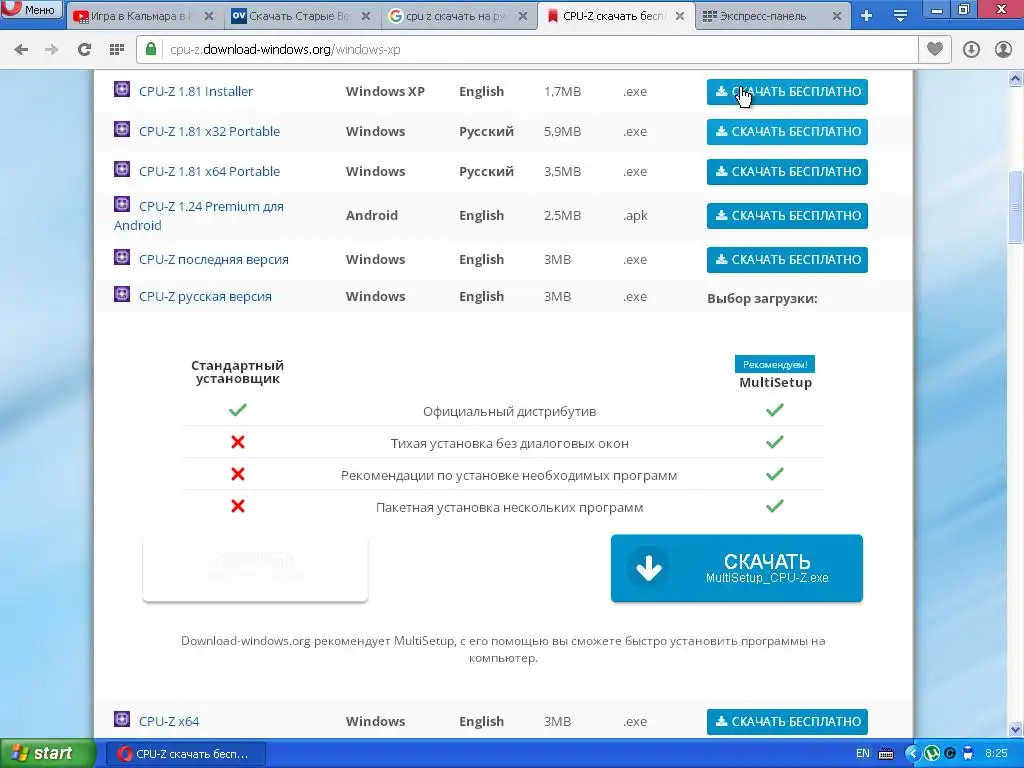1024x768 pixels.
Task: Click the icon beside CPU-Z 1.24 Premium
Action: [x=122, y=204]
